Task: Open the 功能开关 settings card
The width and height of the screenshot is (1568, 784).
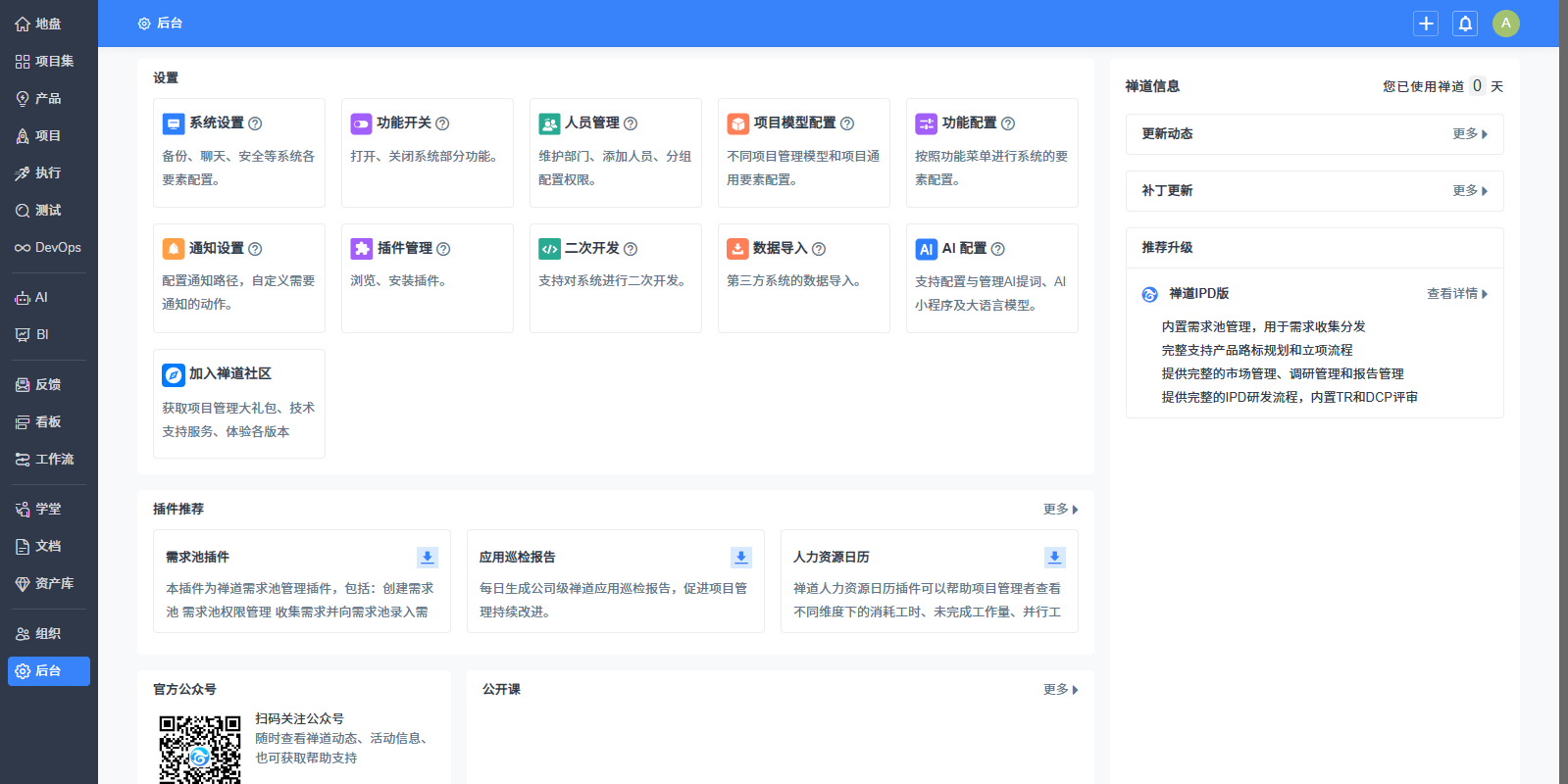Action: click(427, 152)
